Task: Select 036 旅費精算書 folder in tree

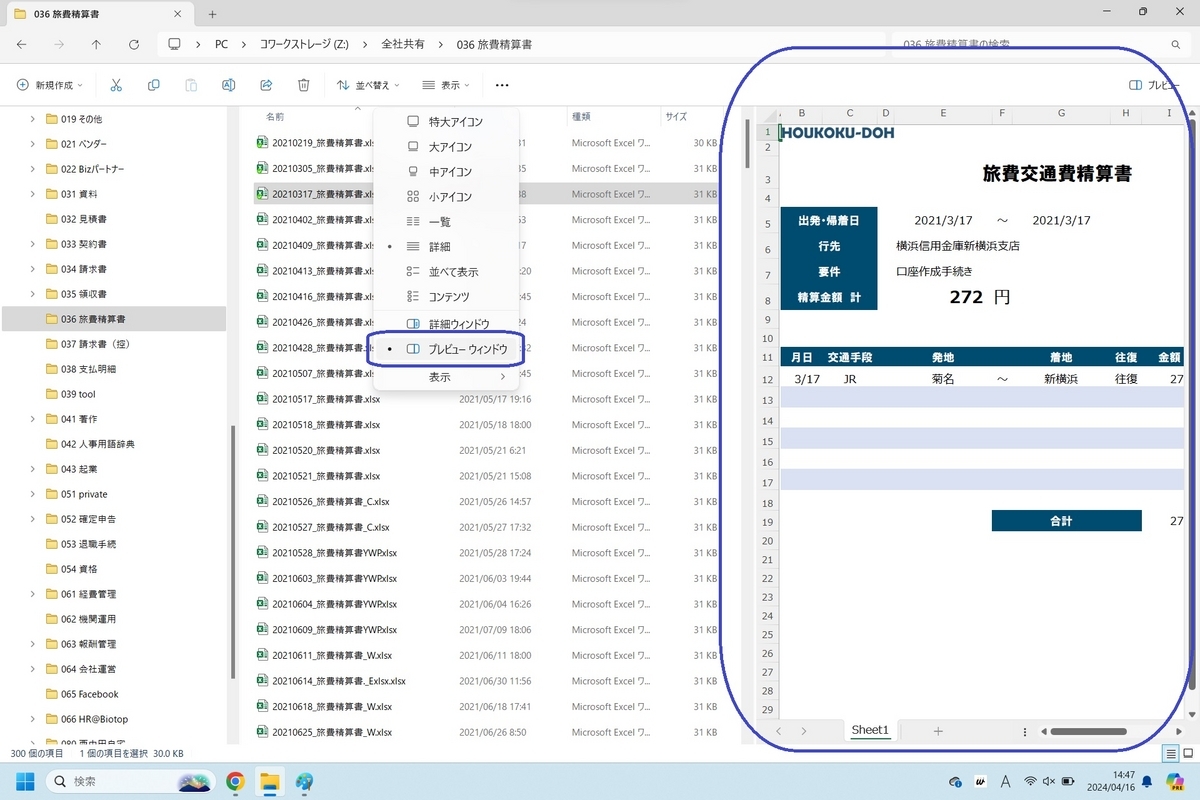Action: 113,319
